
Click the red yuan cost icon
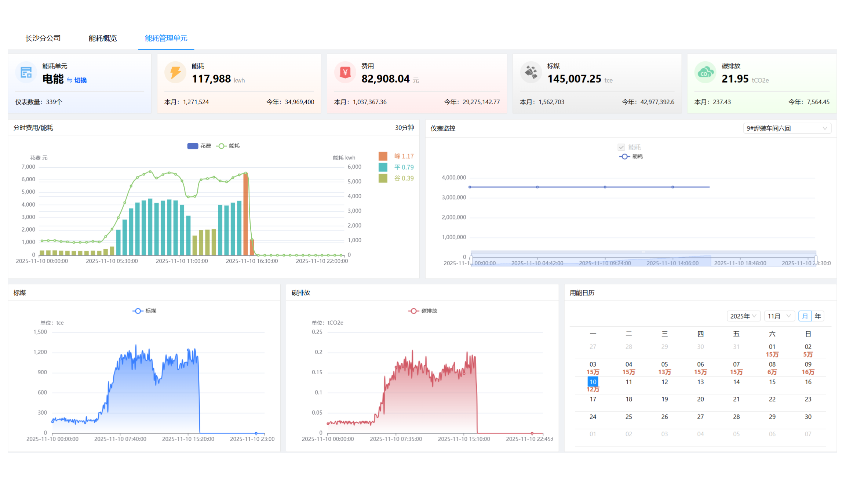coord(345,72)
